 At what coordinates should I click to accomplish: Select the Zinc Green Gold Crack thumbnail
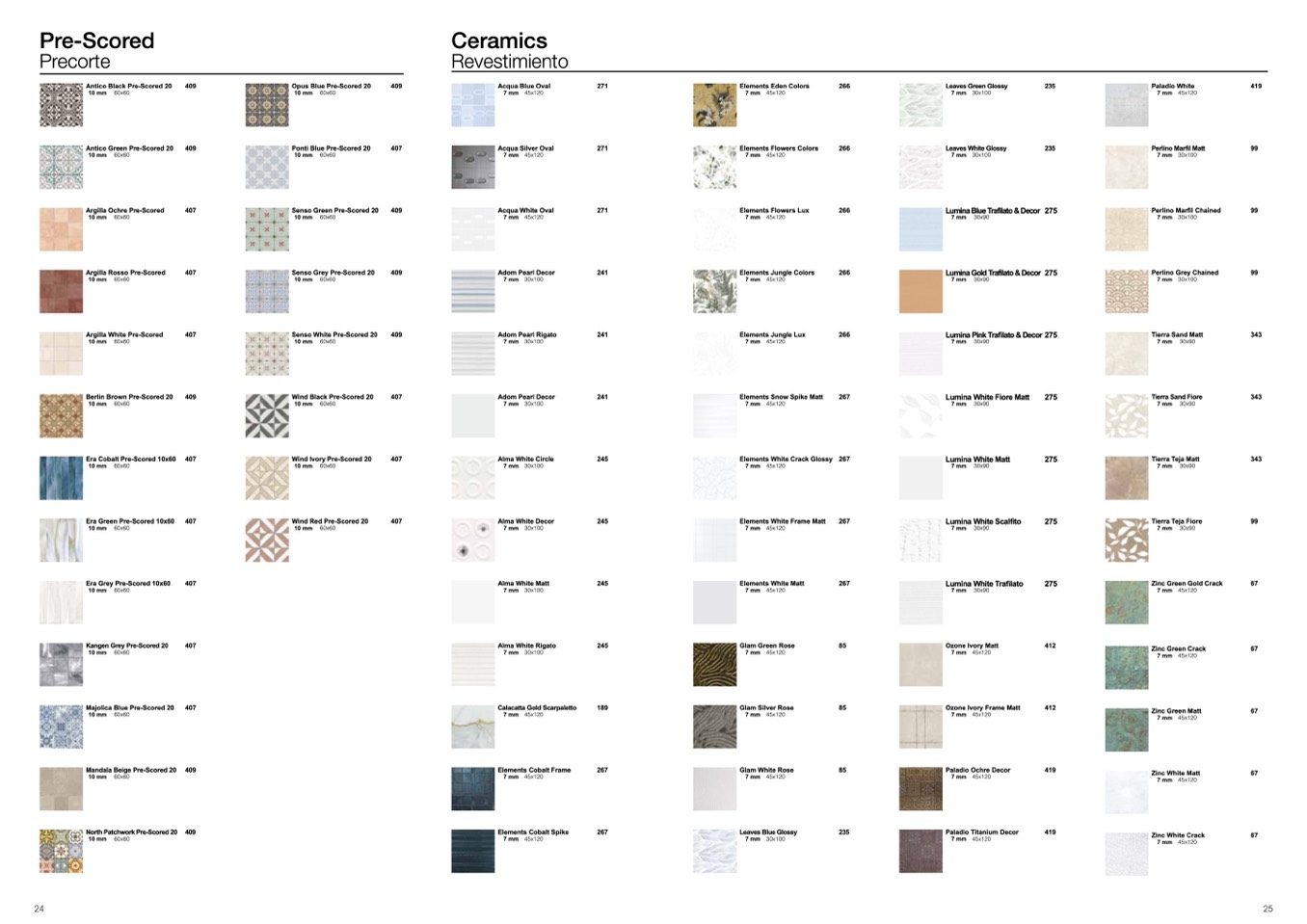point(1126,602)
